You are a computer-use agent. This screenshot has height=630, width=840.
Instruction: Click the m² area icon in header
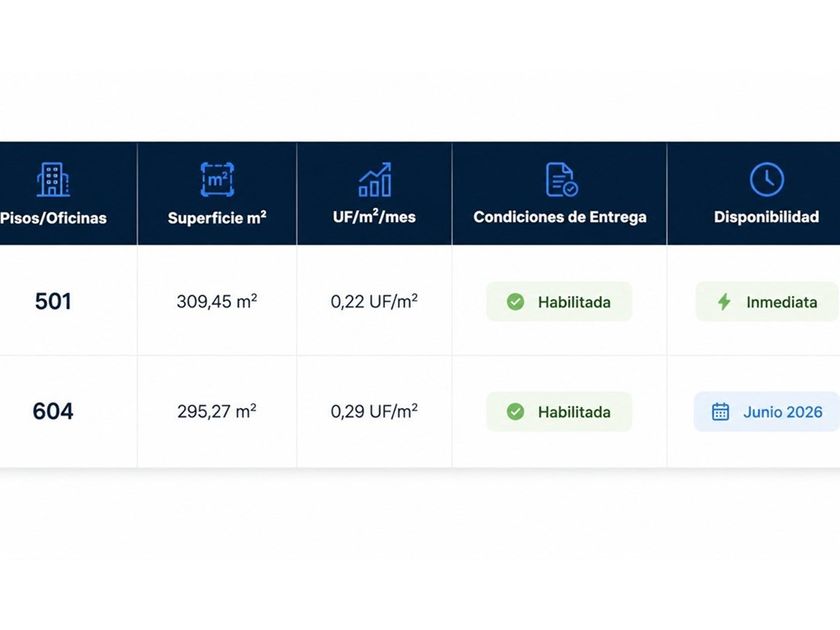point(217,179)
